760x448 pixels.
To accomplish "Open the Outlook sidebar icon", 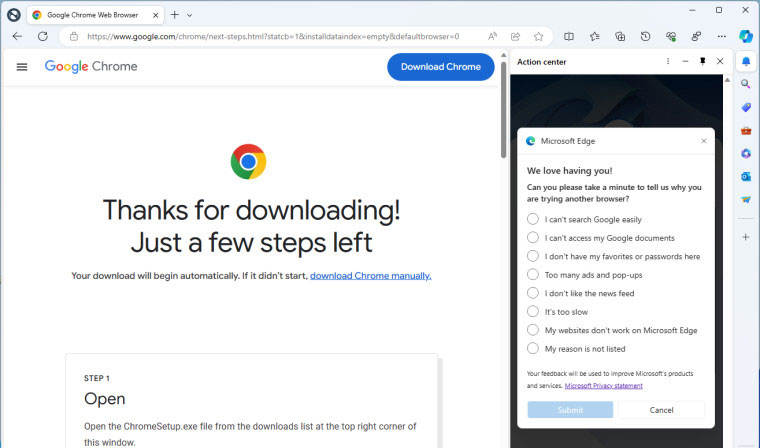I will pyautogui.click(x=746, y=176).
